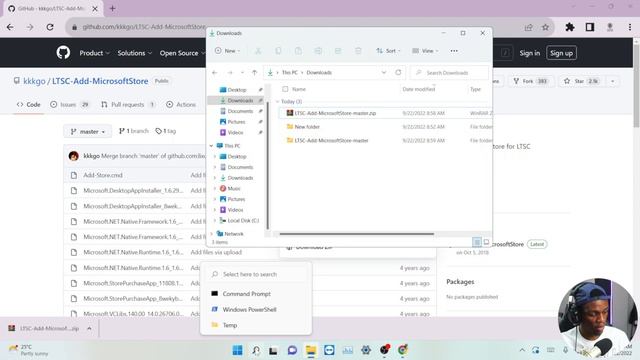Click the Search Downloads field
This screenshot has height=360, width=640.
[x=449, y=73]
